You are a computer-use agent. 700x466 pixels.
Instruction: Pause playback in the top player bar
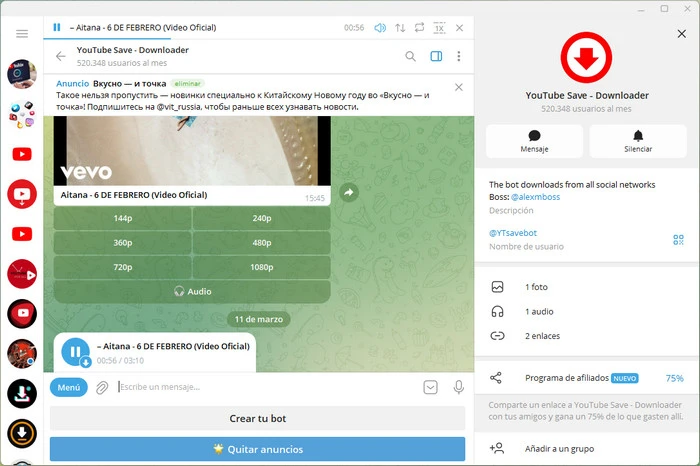pos(57,28)
